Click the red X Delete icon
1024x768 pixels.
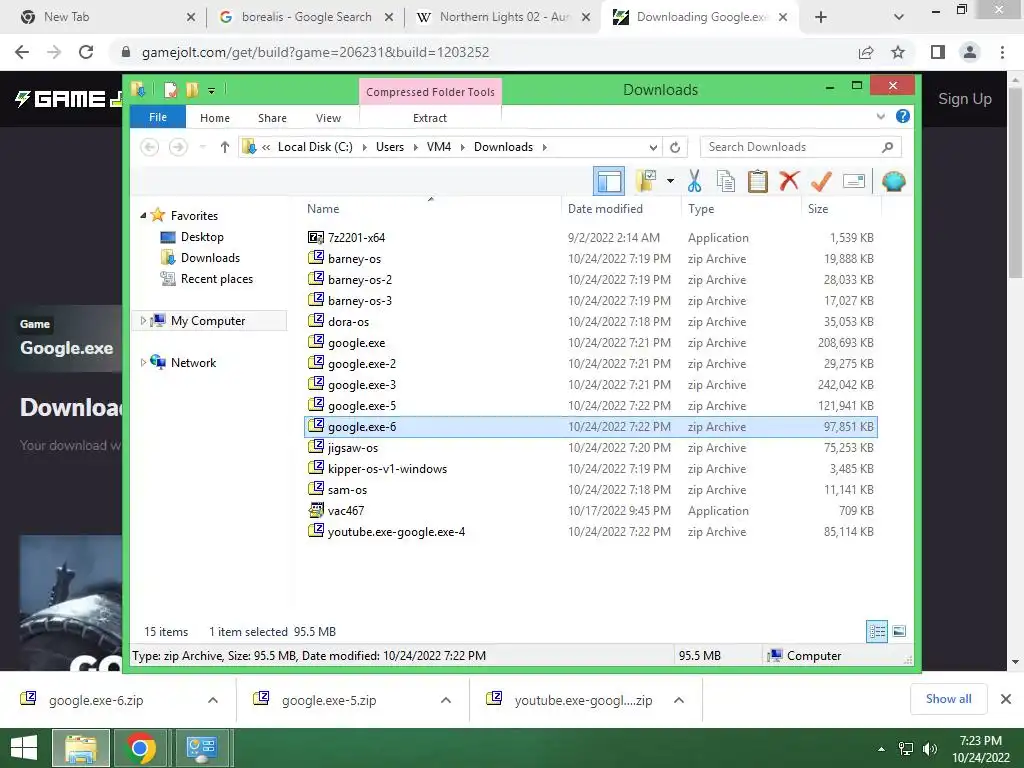(789, 180)
